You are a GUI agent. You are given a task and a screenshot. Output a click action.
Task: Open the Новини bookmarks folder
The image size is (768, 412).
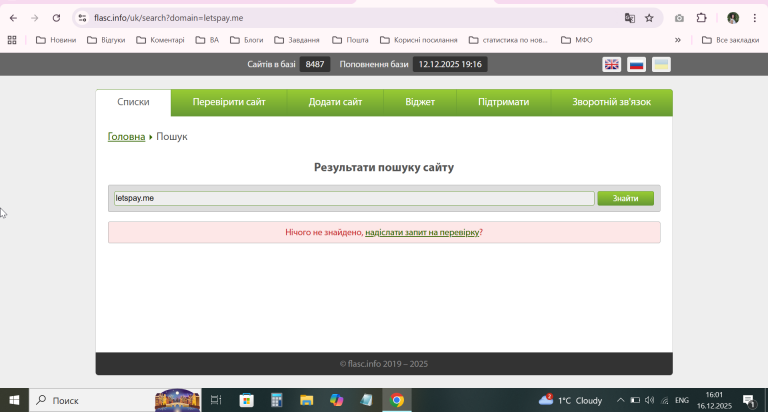[56, 40]
